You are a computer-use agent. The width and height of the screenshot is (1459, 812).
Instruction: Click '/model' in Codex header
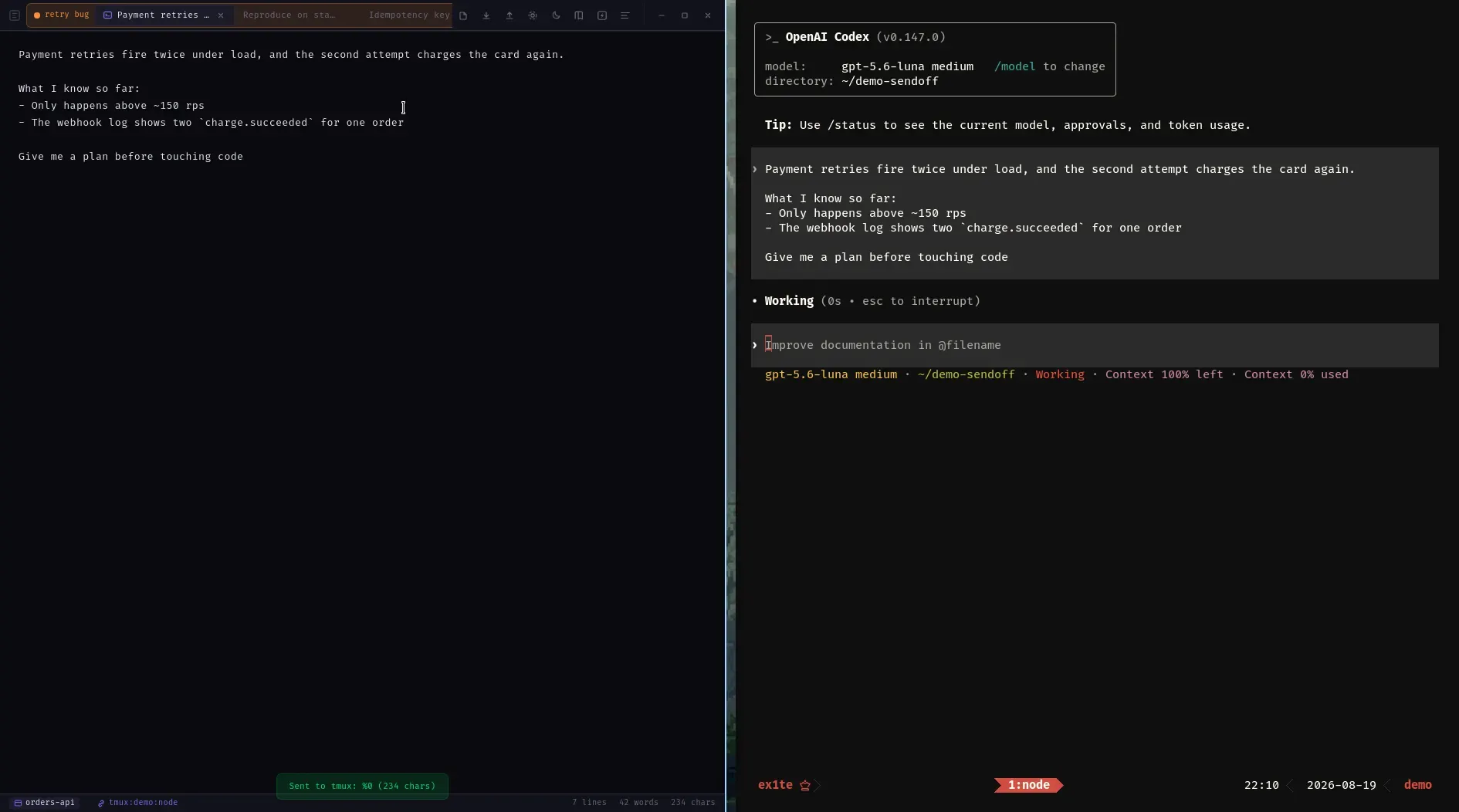(x=1014, y=66)
